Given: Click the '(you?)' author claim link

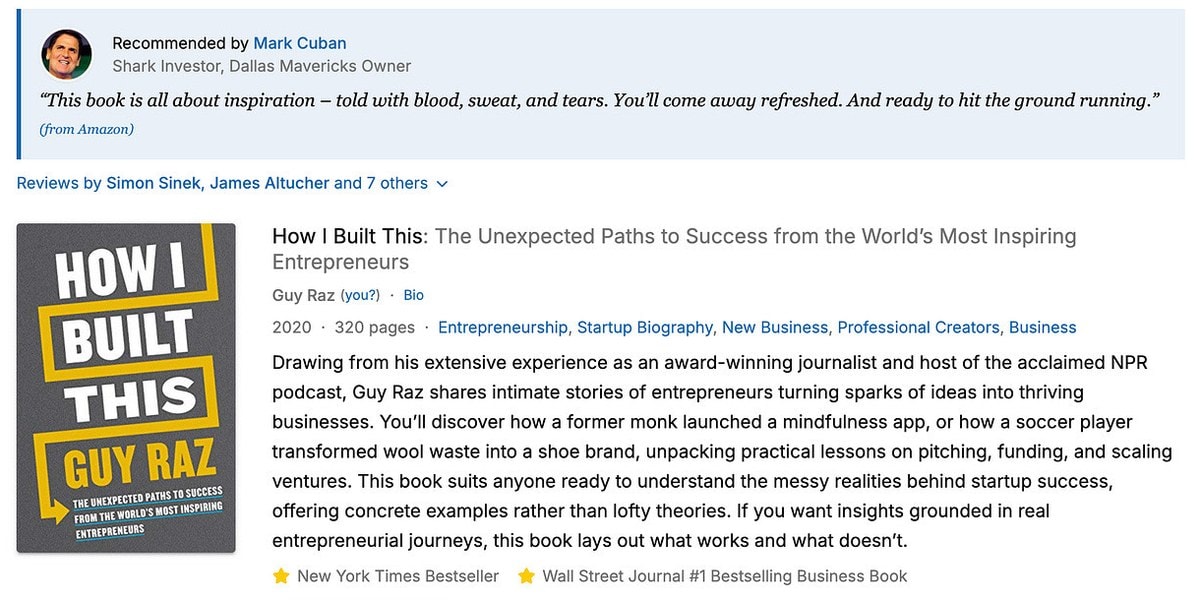Looking at the screenshot, I should (360, 295).
